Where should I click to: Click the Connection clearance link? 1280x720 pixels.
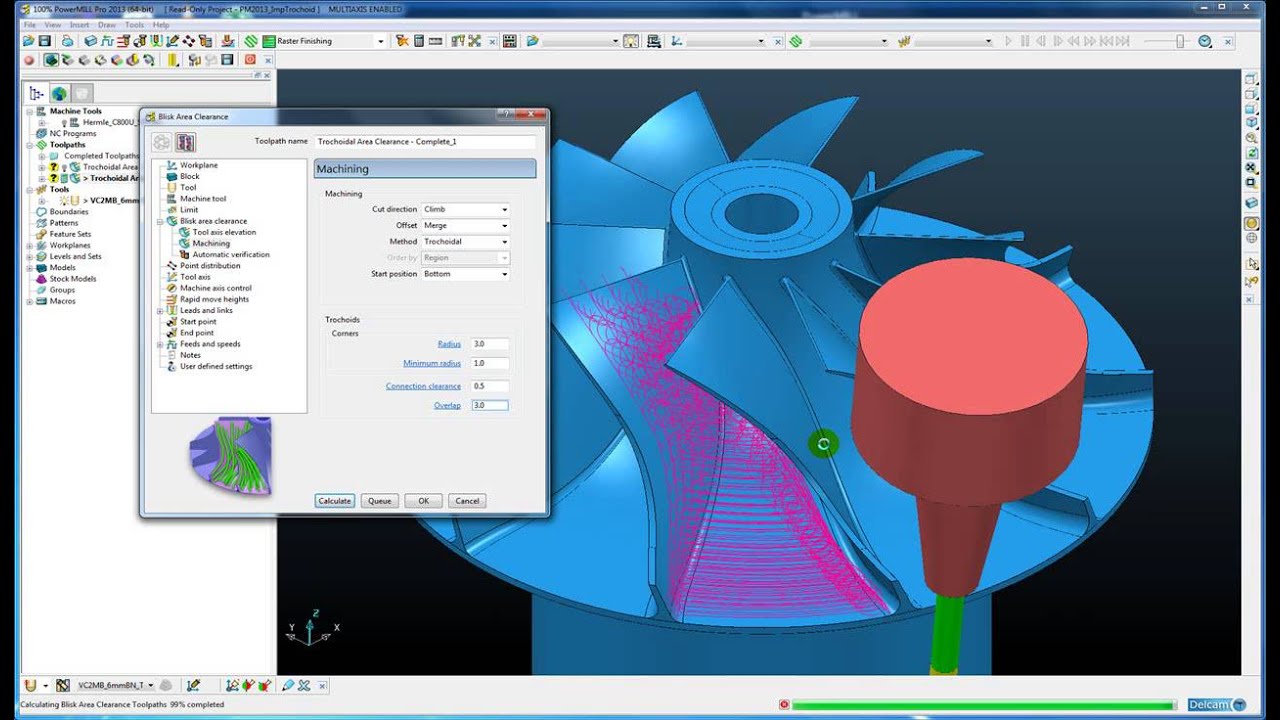[x=423, y=386]
